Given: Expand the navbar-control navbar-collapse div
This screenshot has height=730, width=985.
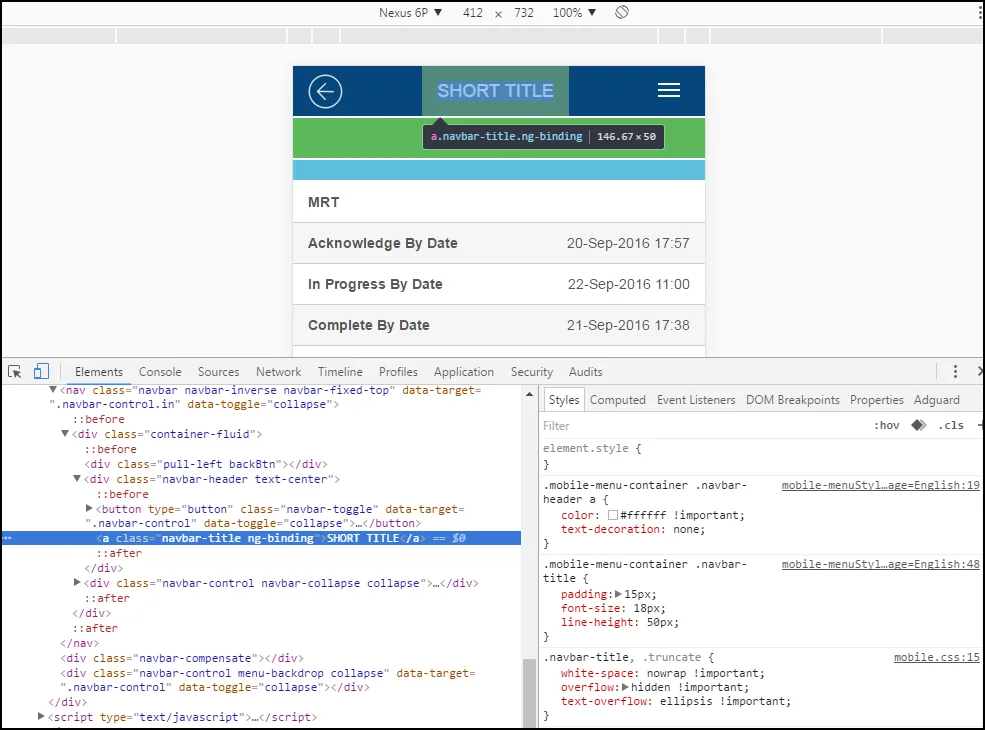Looking at the screenshot, I should coord(77,582).
